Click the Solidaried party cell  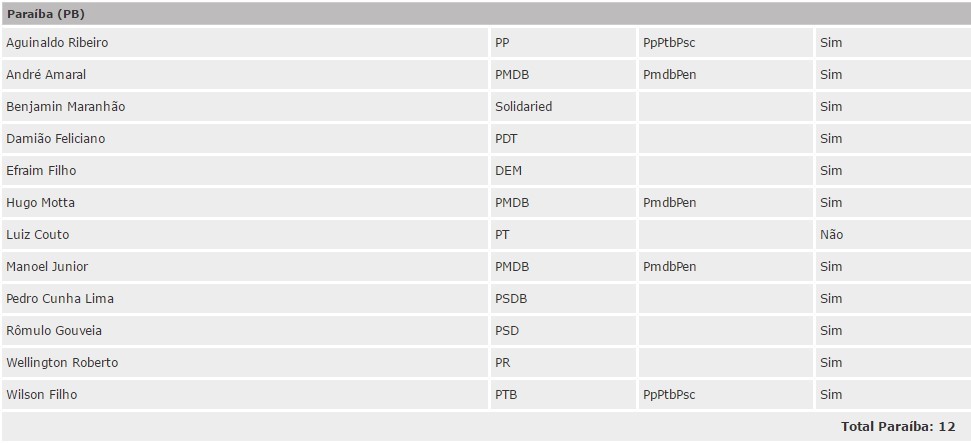564,107
